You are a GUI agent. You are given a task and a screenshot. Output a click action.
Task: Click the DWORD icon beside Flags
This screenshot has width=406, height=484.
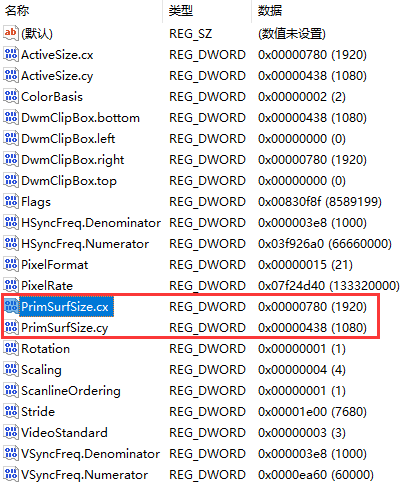pos(11,201)
